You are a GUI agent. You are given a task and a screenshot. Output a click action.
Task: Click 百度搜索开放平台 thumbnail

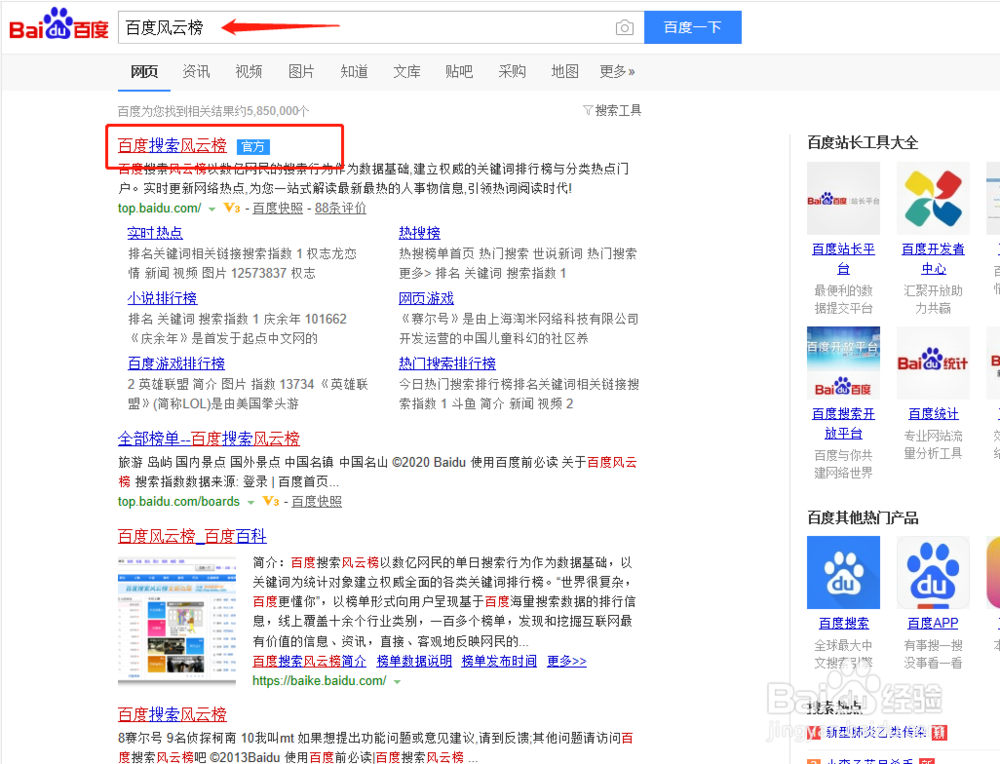click(x=843, y=363)
